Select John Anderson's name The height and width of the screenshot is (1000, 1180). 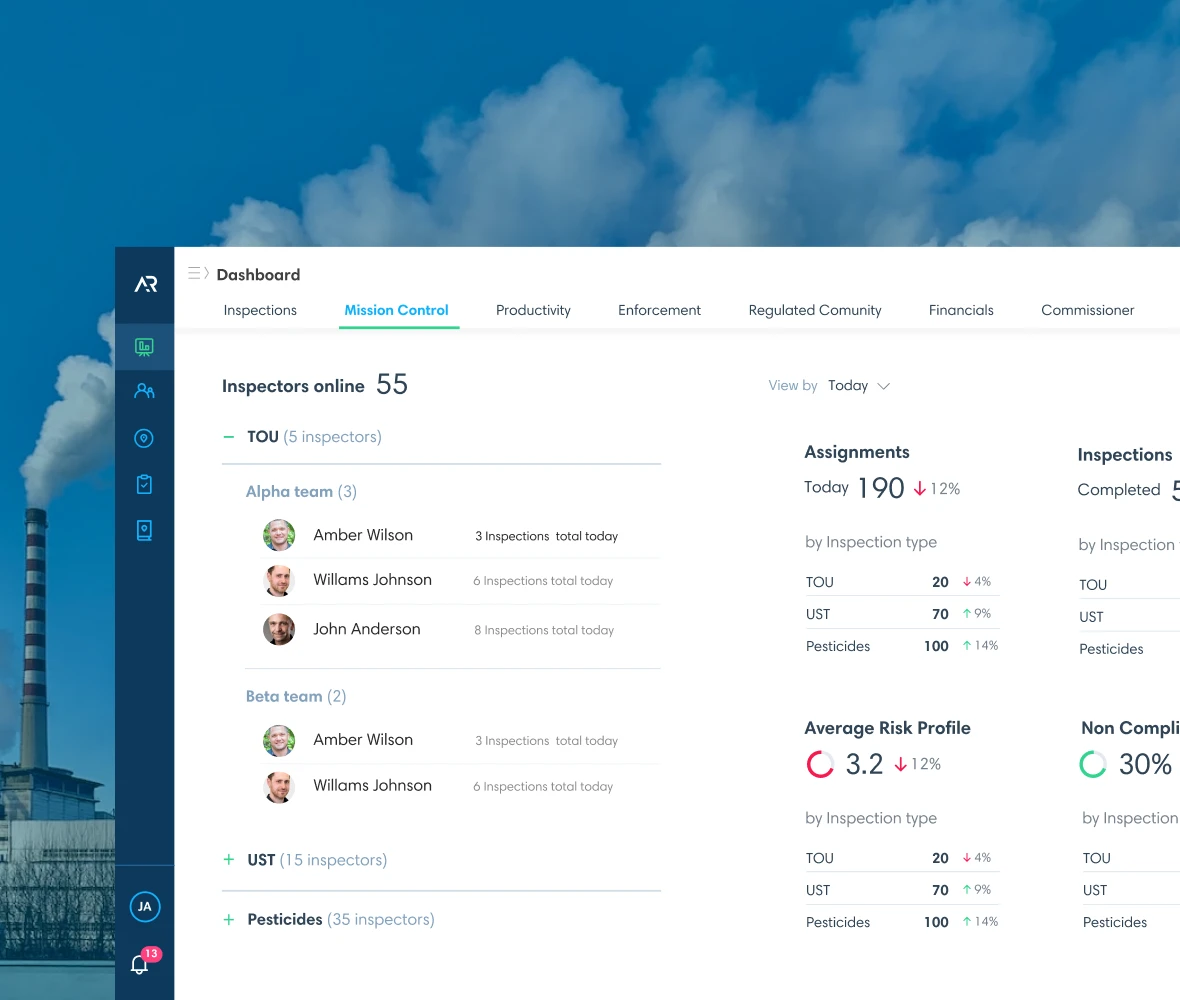pos(366,629)
